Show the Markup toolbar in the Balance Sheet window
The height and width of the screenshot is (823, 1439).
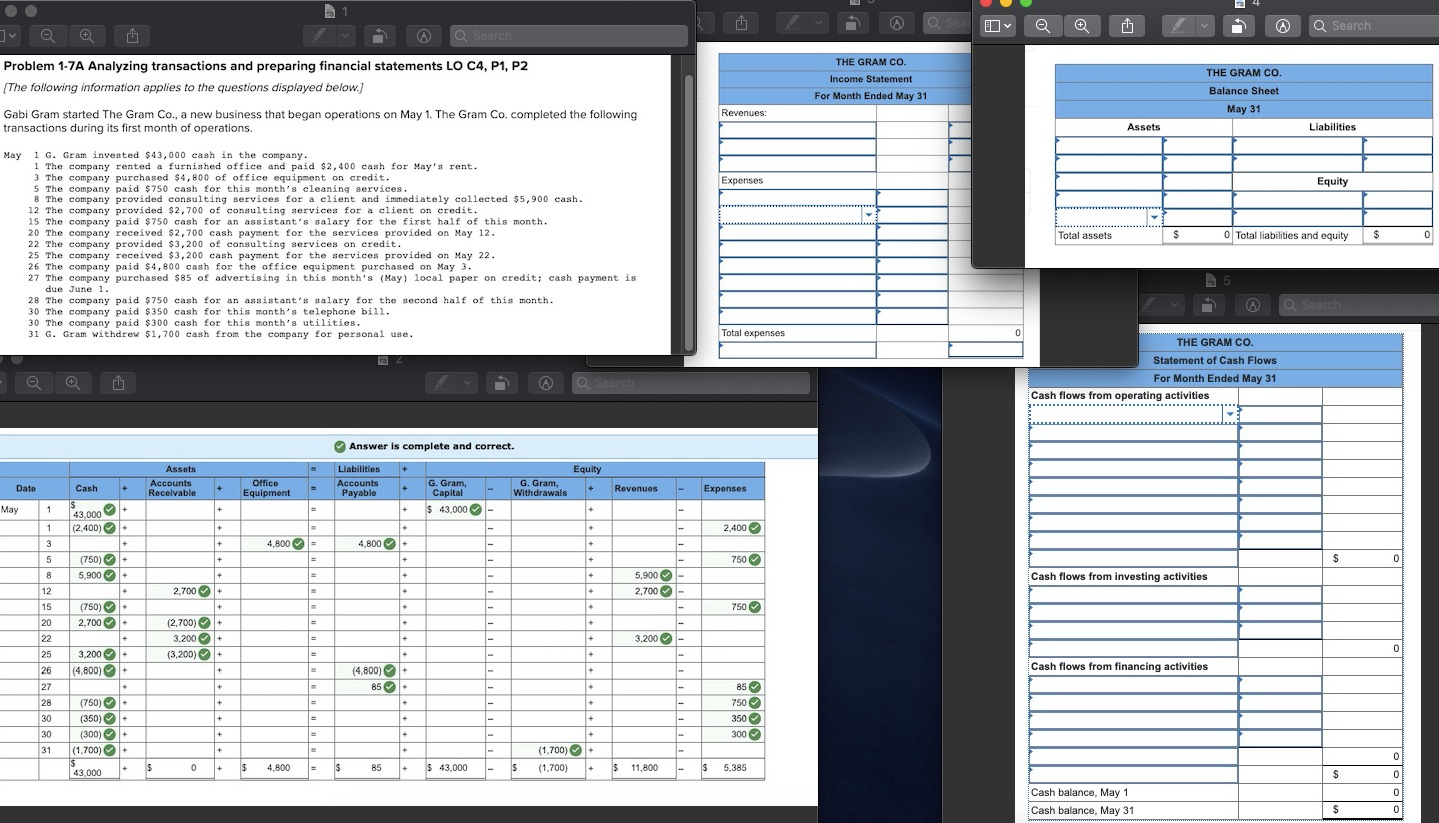coord(1283,26)
